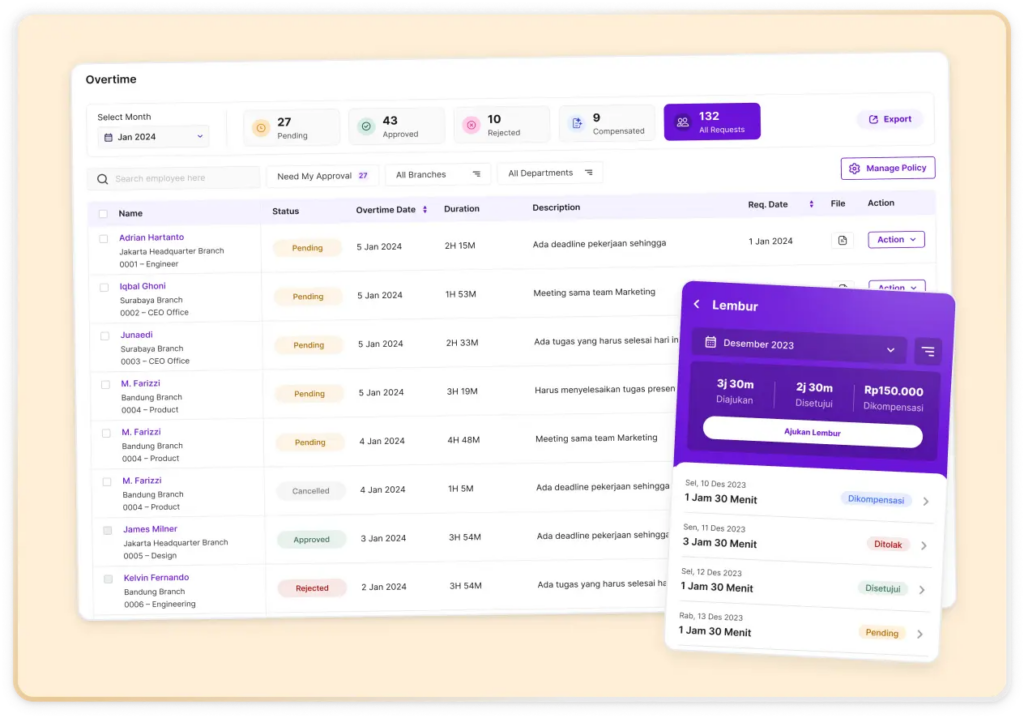The width and height of the screenshot is (1024, 718).
Task: Click the Pending status card icon
Action: (261, 128)
